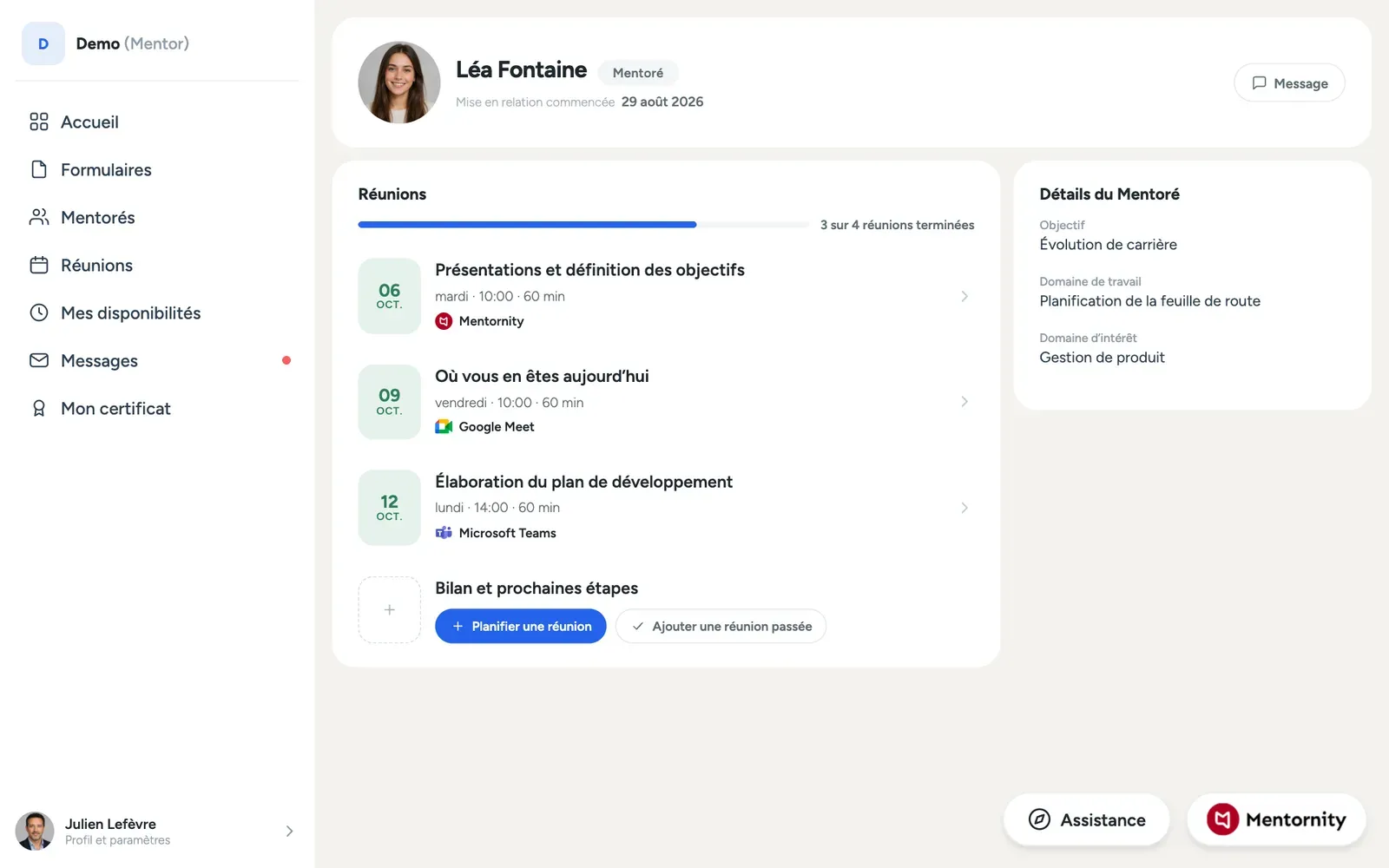Click Évolution de carrière value
Viewport: 1389px width, 868px height.
(x=1109, y=245)
